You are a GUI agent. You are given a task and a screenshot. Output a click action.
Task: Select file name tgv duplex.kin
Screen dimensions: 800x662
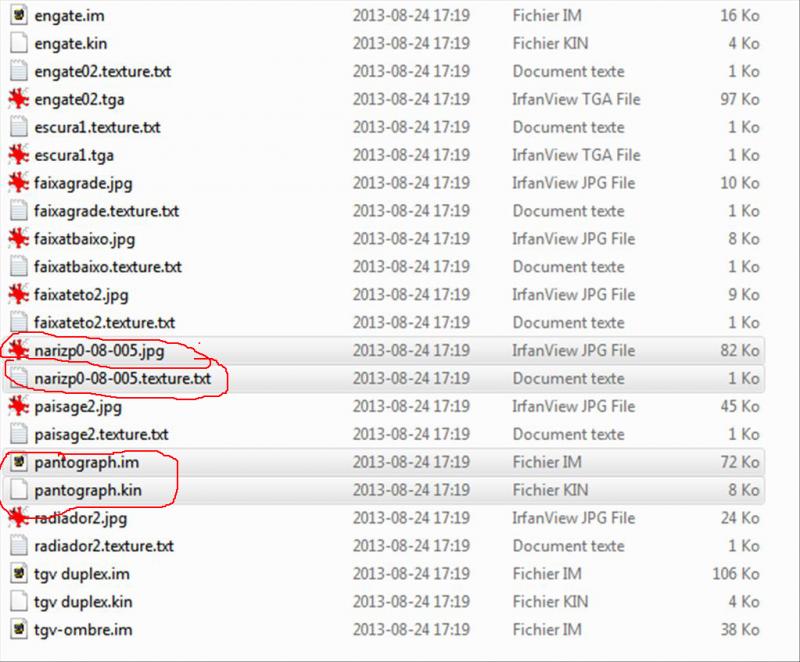(84, 602)
